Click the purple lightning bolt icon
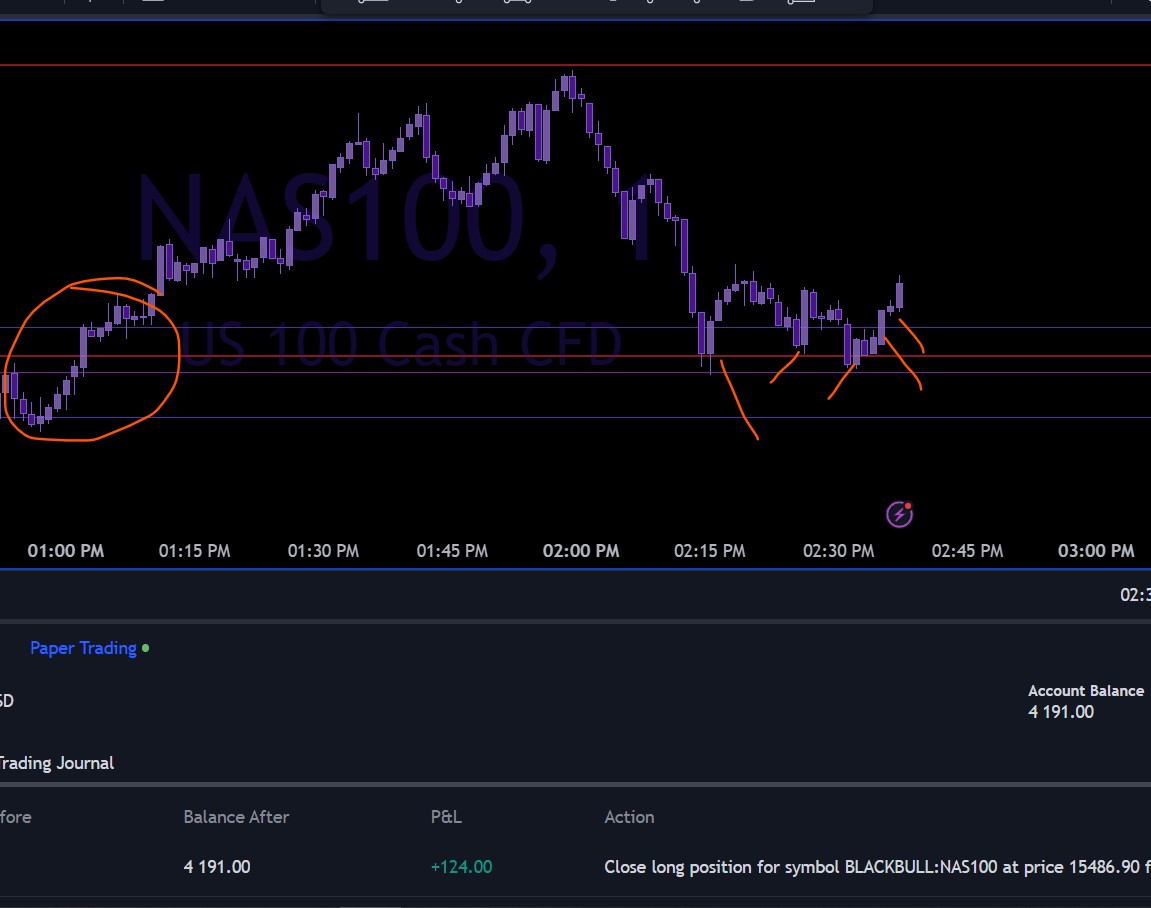 [899, 514]
